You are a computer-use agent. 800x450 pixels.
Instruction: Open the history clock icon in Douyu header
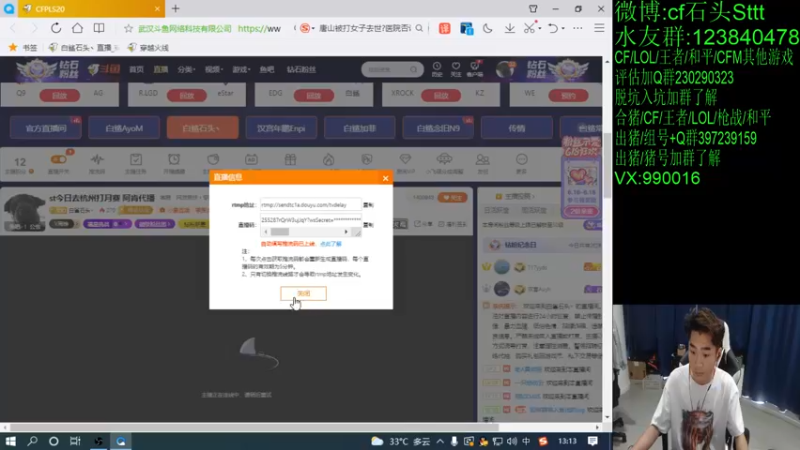[x=437, y=68]
